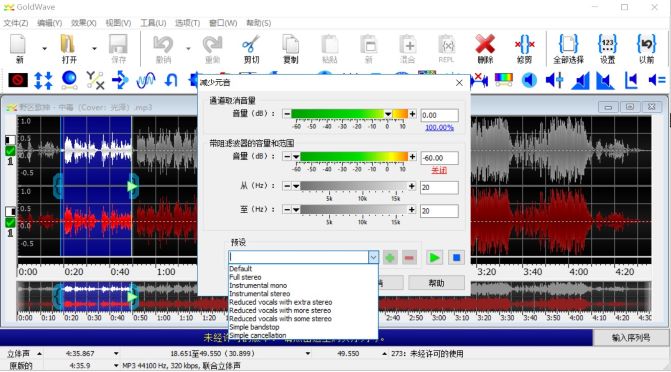Image resolution: width=671 pixels, height=372 pixels.
Task: Click the Select All toolbar icon
Action: 568,49
